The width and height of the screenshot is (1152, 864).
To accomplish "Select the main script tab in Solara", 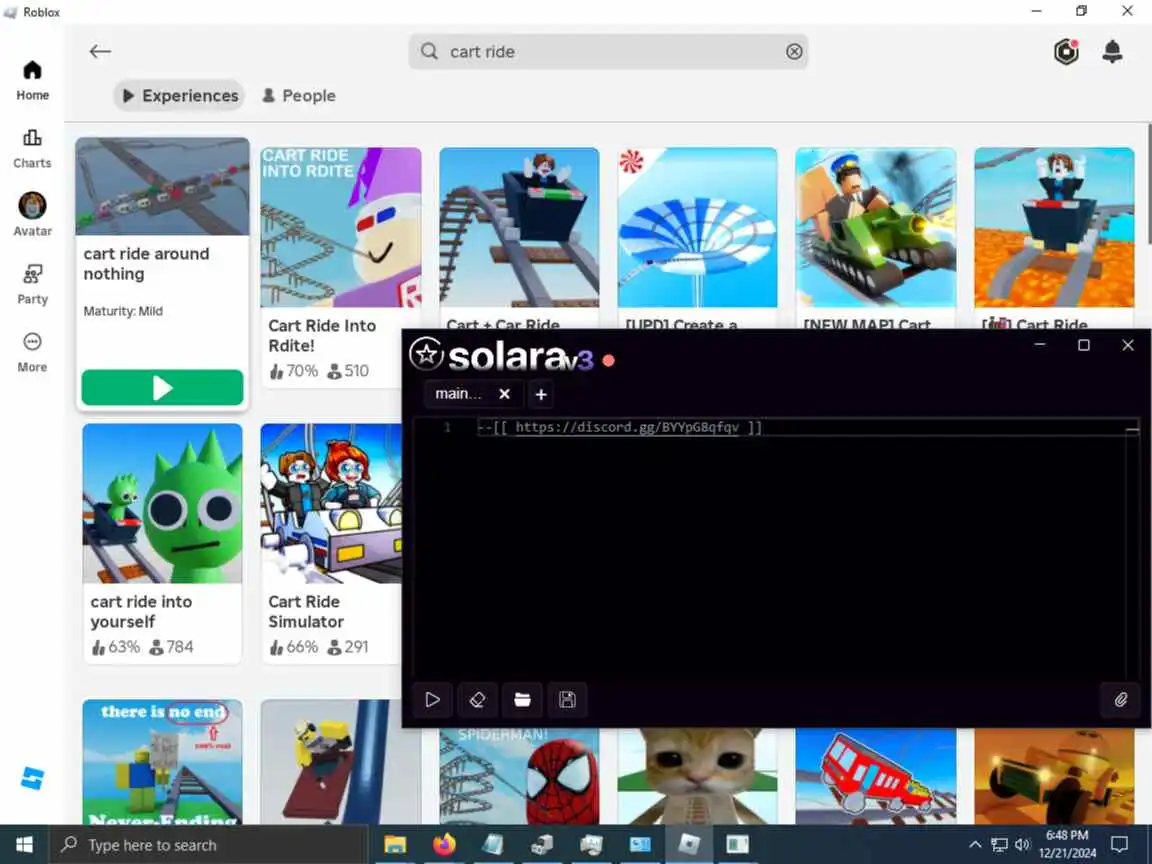I will [x=458, y=394].
